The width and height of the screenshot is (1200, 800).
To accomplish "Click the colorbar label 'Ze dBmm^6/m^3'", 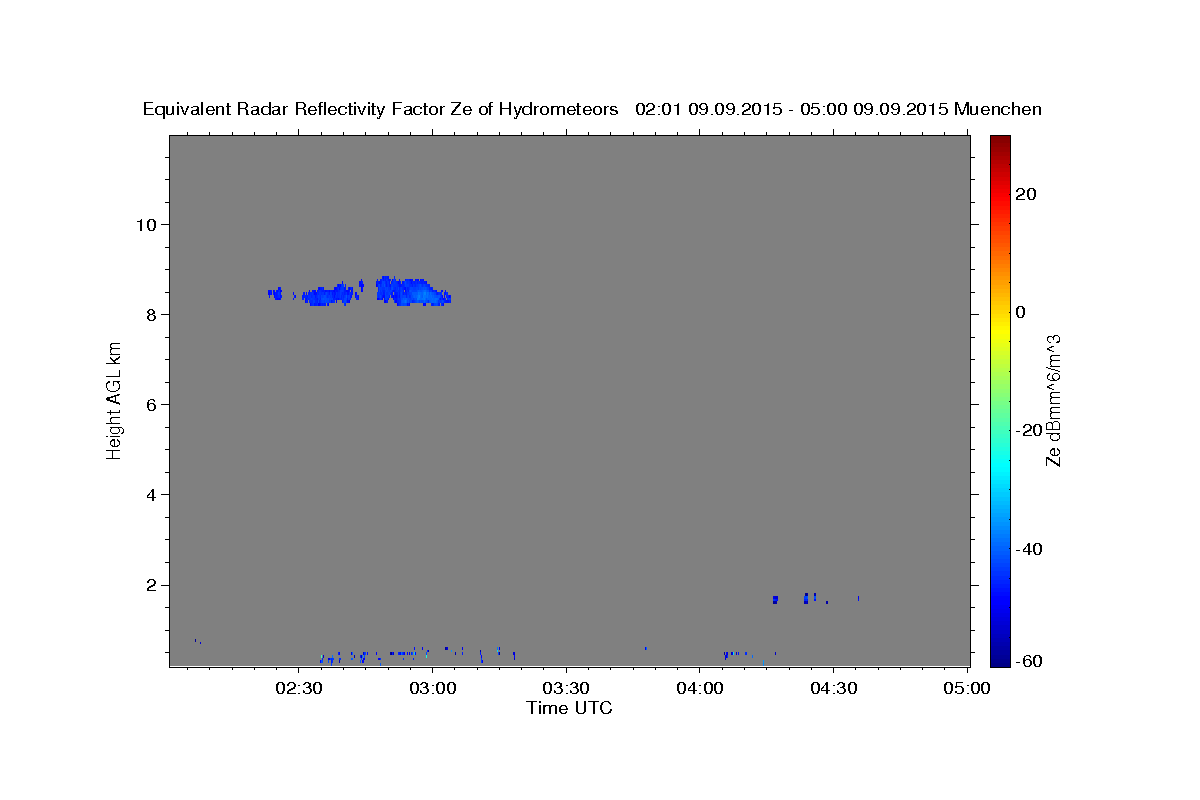I will (x=1053, y=400).
